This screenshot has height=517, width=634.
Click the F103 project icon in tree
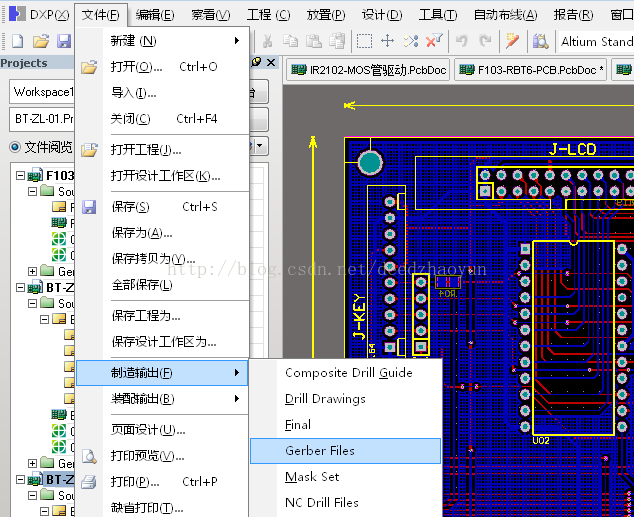click(x=35, y=175)
